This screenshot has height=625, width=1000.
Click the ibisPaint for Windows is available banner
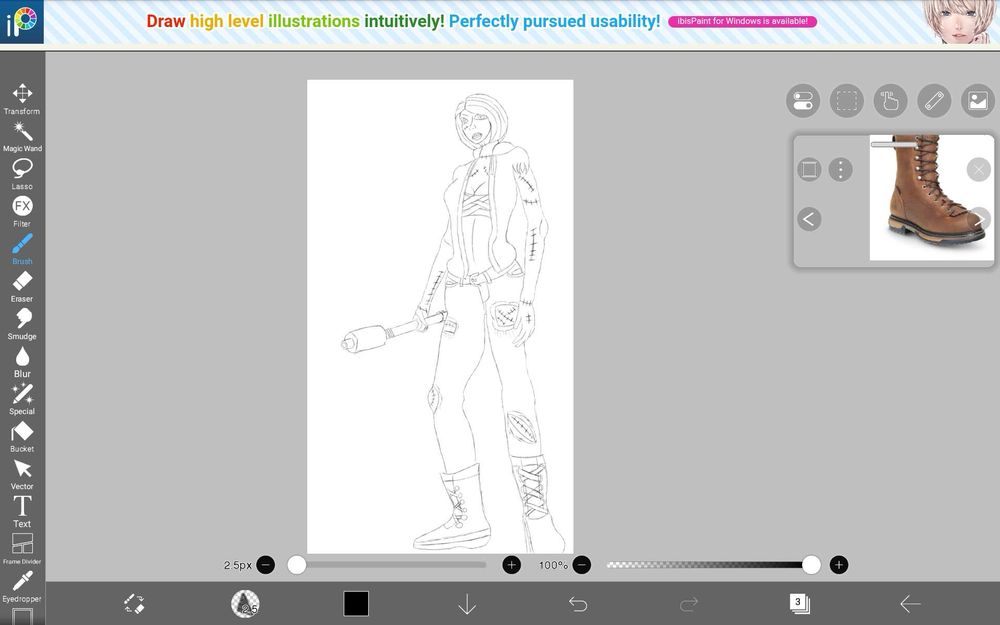tap(742, 21)
